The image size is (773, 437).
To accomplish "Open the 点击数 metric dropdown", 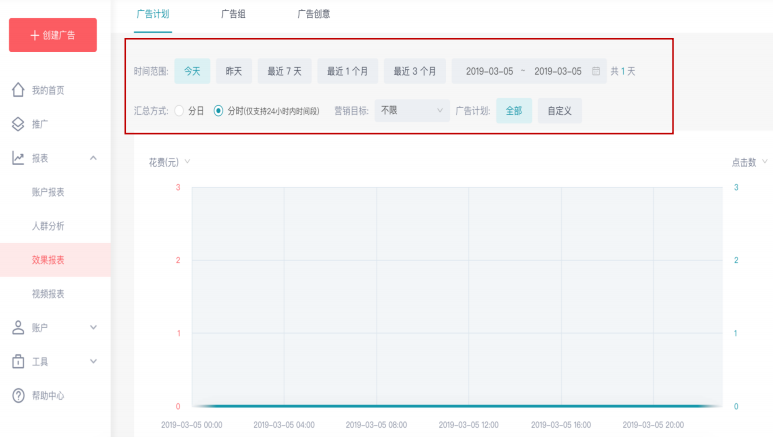I will (749, 162).
